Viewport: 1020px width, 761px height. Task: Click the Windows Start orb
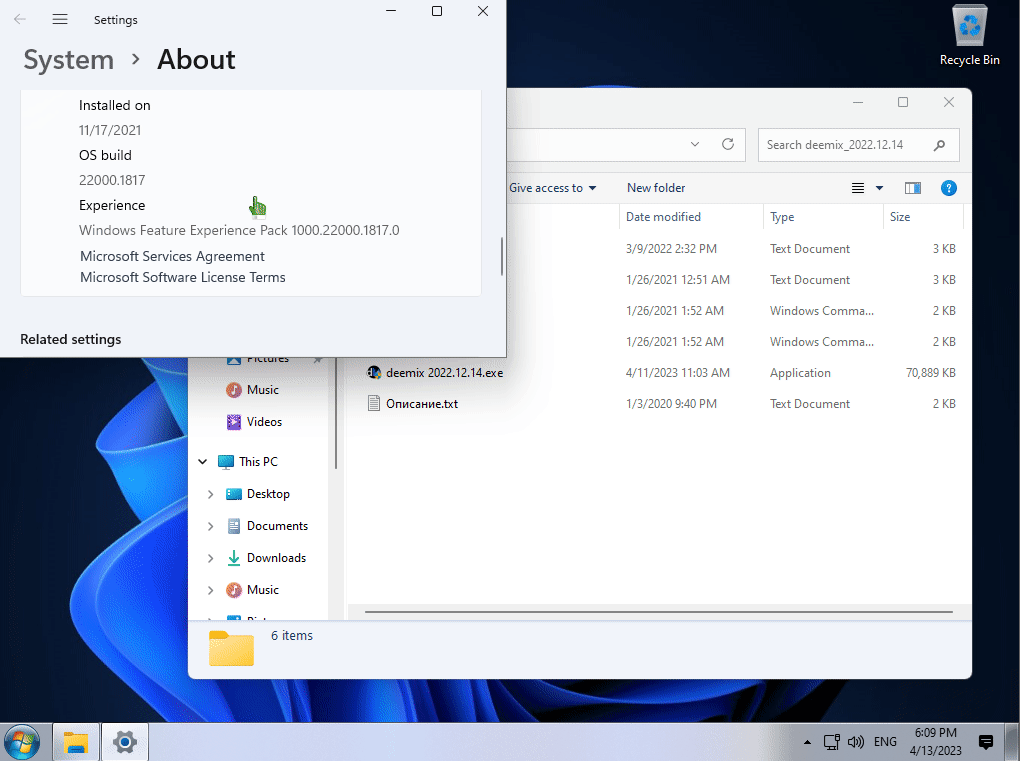click(22, 742)
